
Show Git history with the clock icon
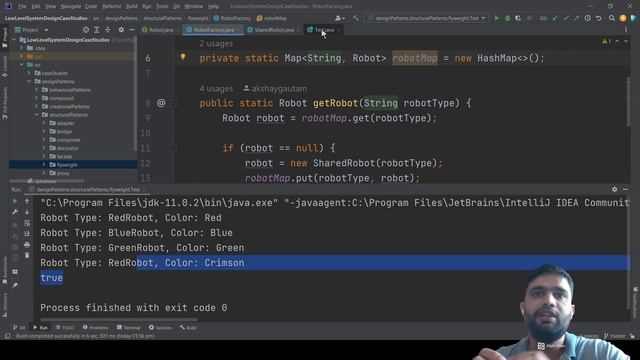[x=587, y=18]
